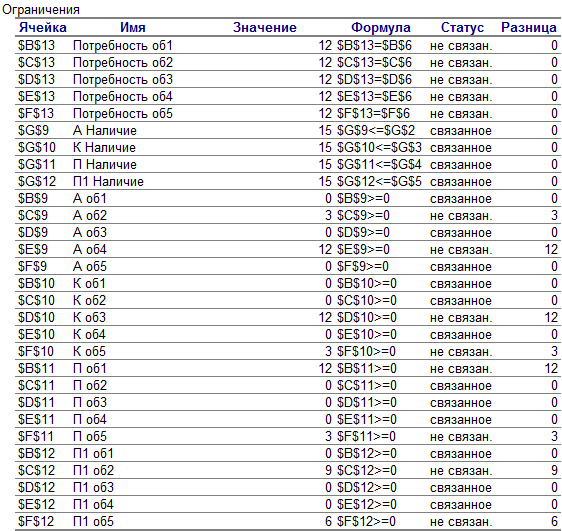562x531 pixels.
Task: Click formula $F$13=$F$6
Action: (x=373, y=114)
